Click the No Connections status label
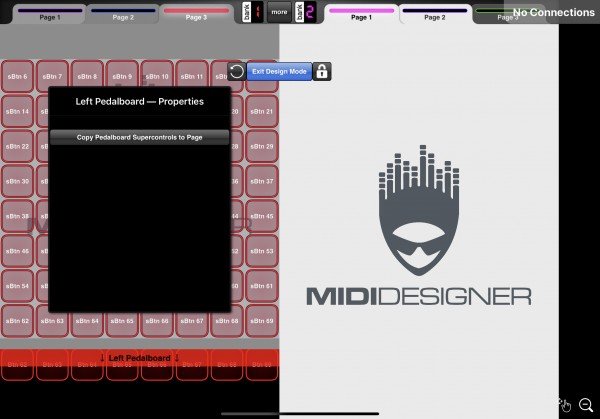 pos(553,12)
